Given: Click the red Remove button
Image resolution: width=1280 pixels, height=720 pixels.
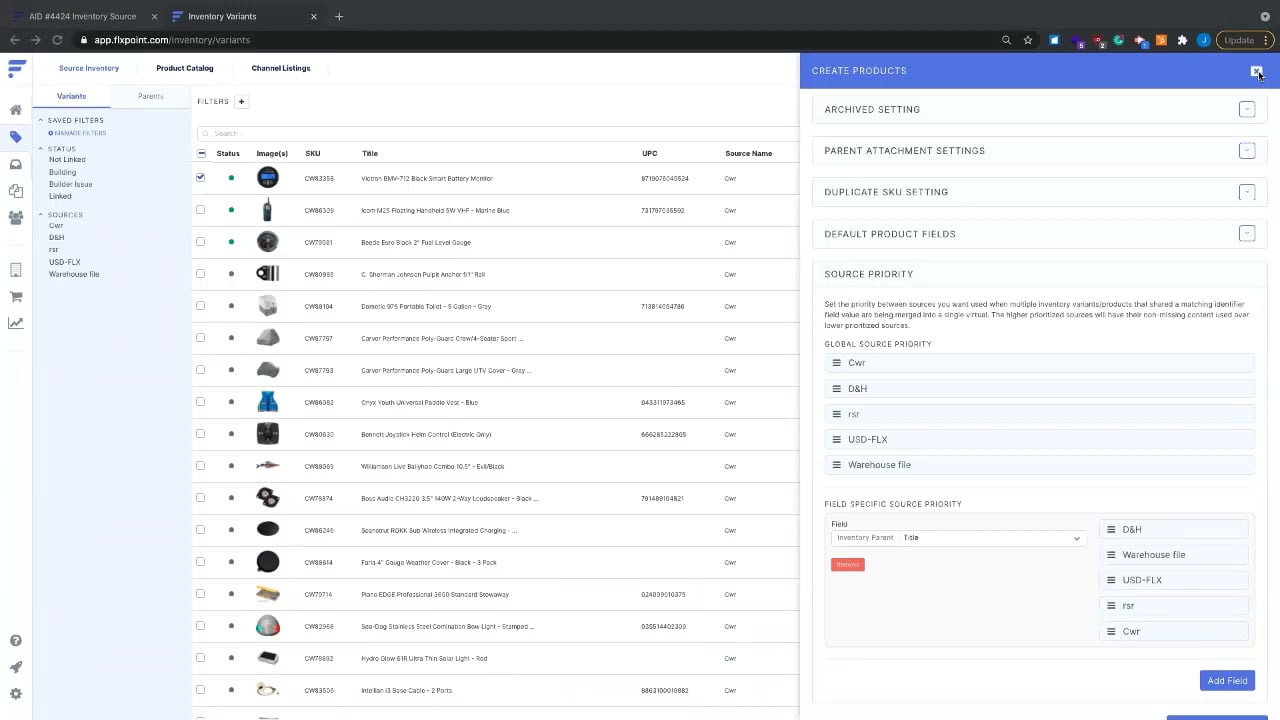Looking at the screenshot, I should (848, 564).
